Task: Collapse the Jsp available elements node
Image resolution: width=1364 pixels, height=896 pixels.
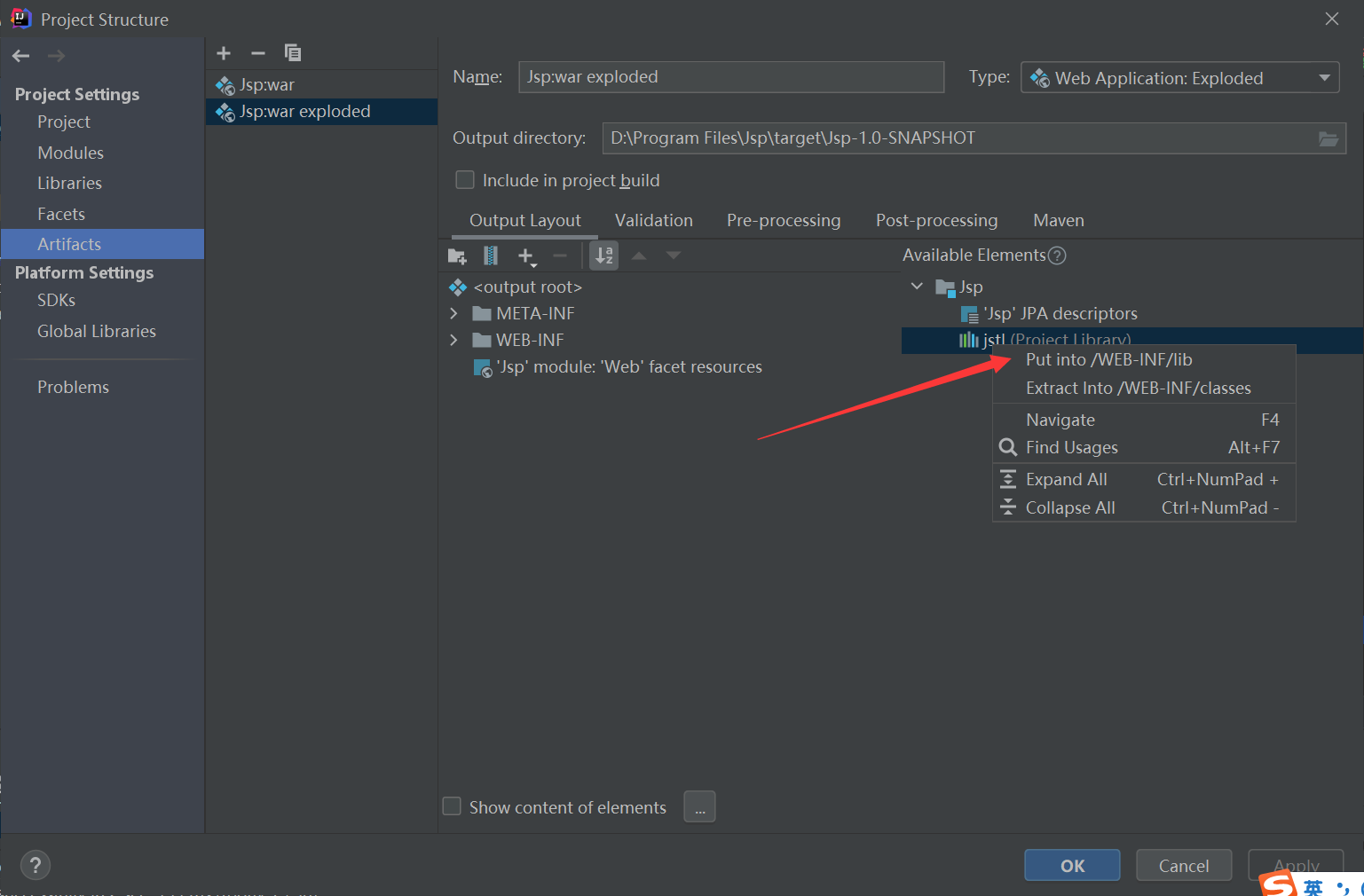Action: (918, 287)
